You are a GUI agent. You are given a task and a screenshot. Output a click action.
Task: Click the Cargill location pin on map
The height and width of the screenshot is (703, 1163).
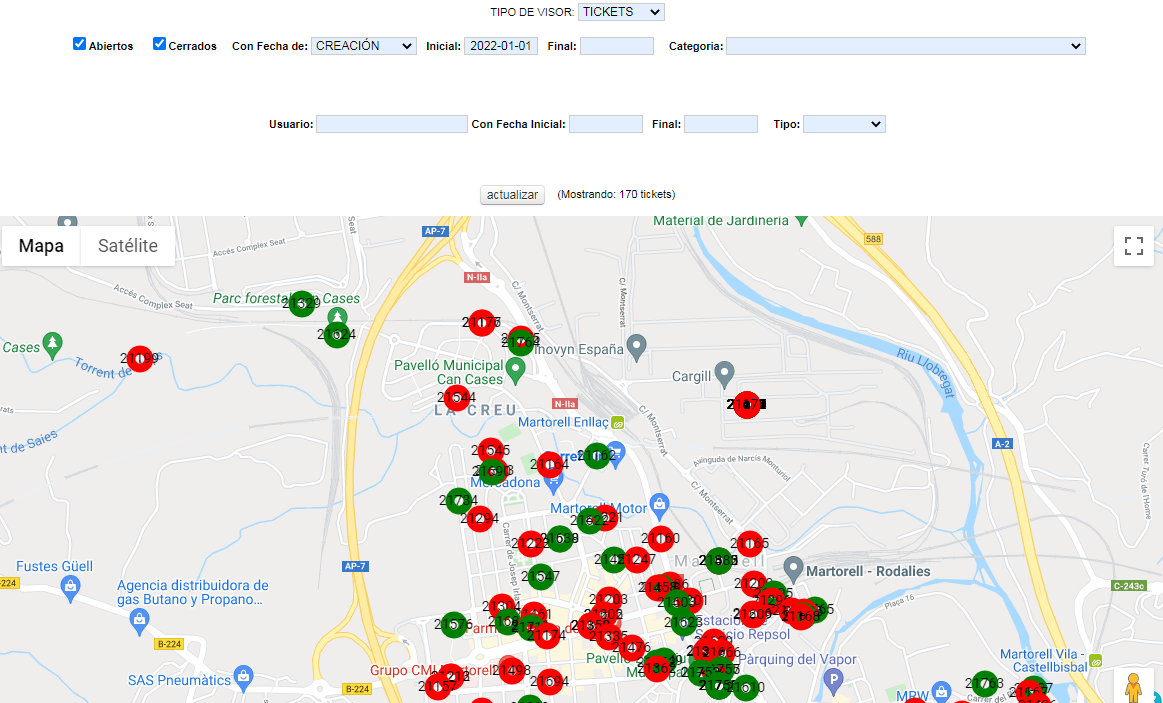tap(725, 372)
